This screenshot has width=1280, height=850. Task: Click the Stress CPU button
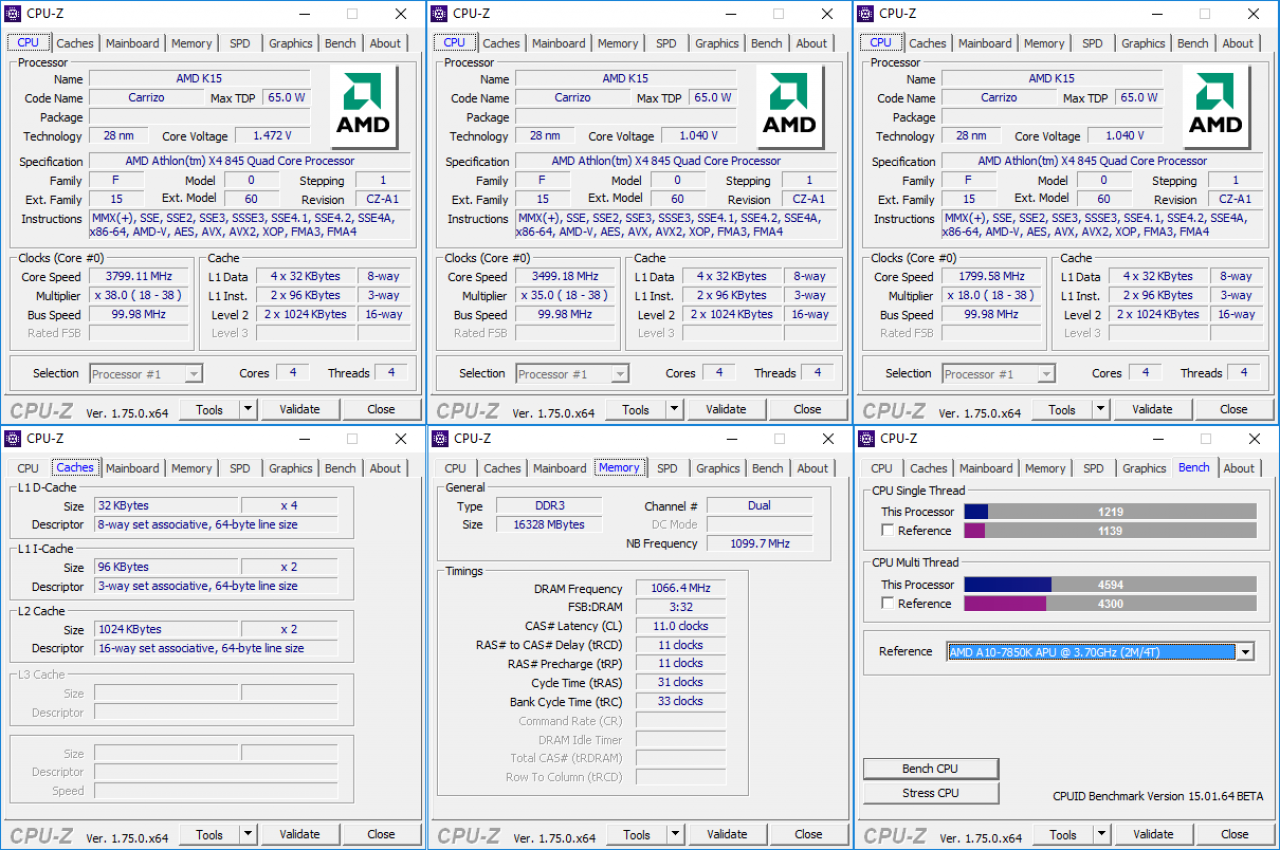click(x=931, y=793)
